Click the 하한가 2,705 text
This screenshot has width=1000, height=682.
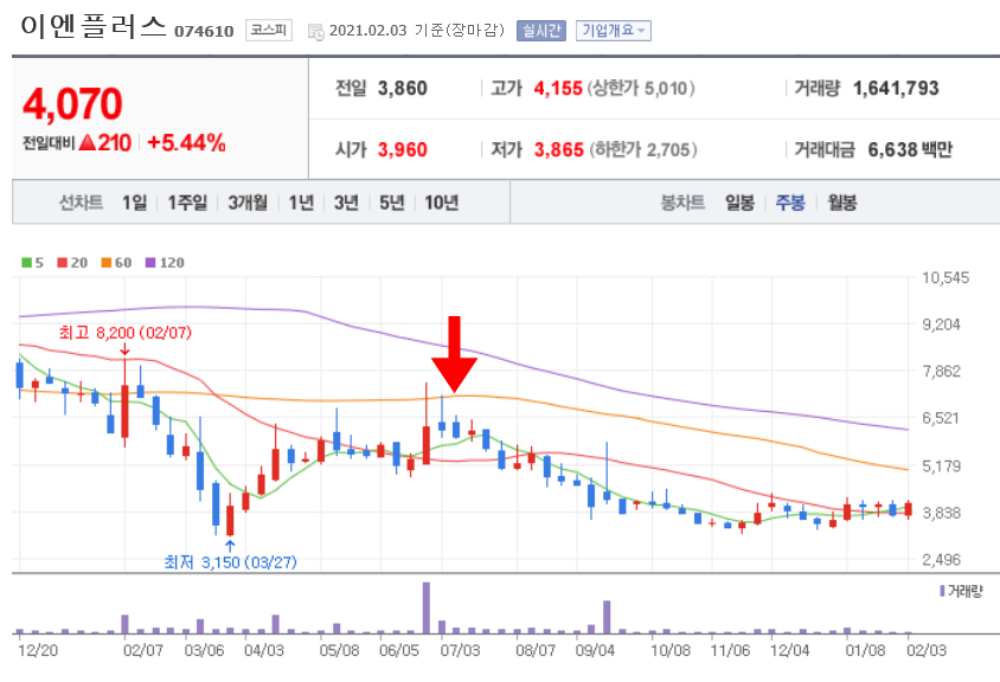tap(643, 150)
